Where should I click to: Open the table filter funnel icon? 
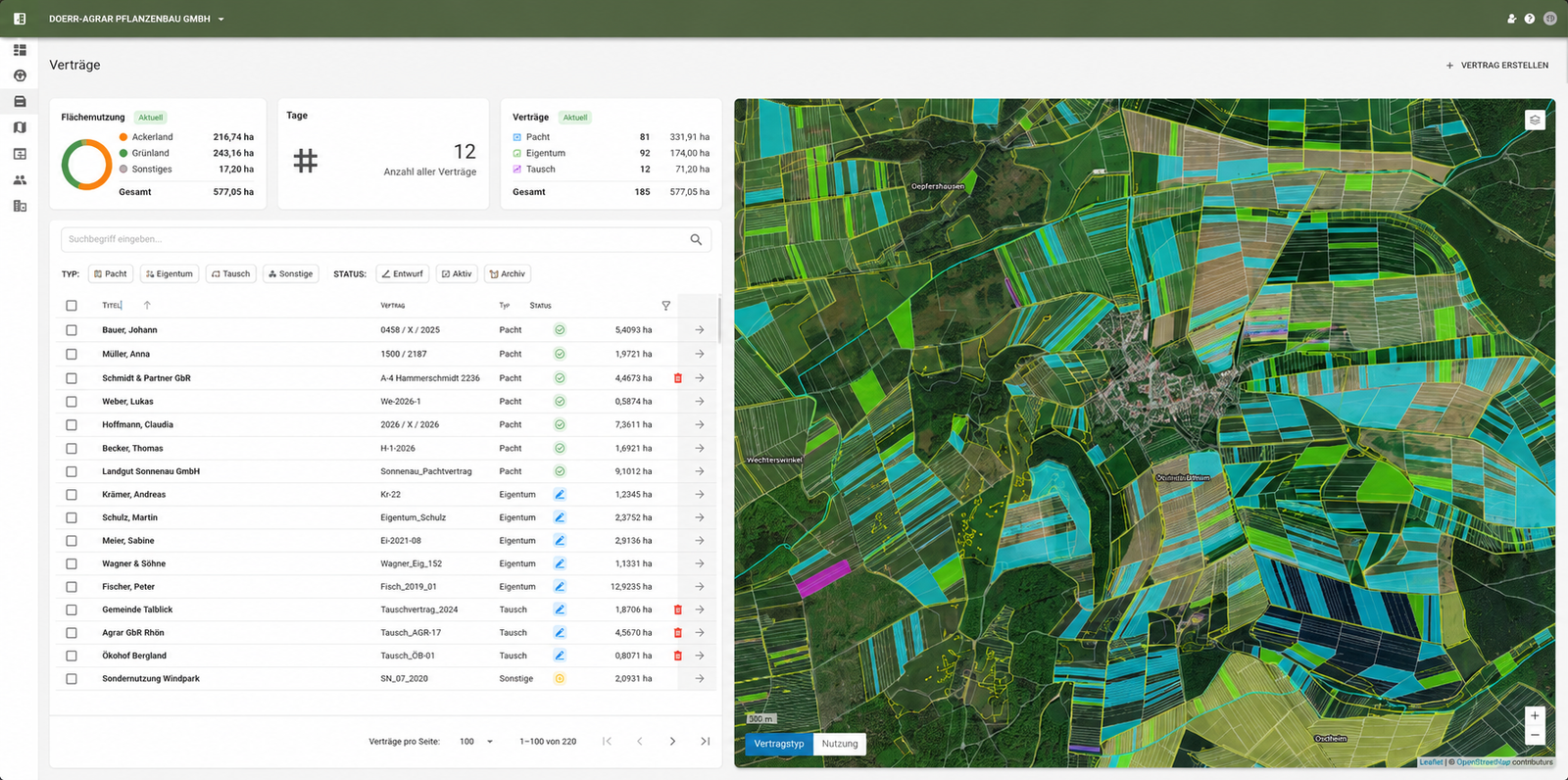tap(665, 306)
